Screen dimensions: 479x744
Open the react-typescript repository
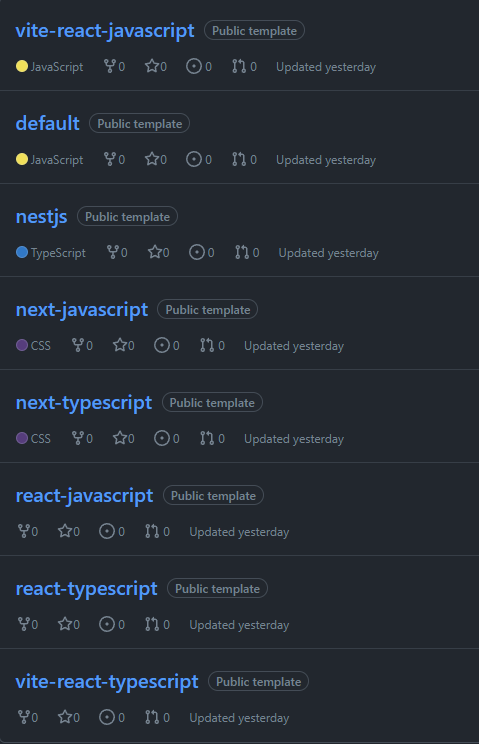tap(86, 589)
